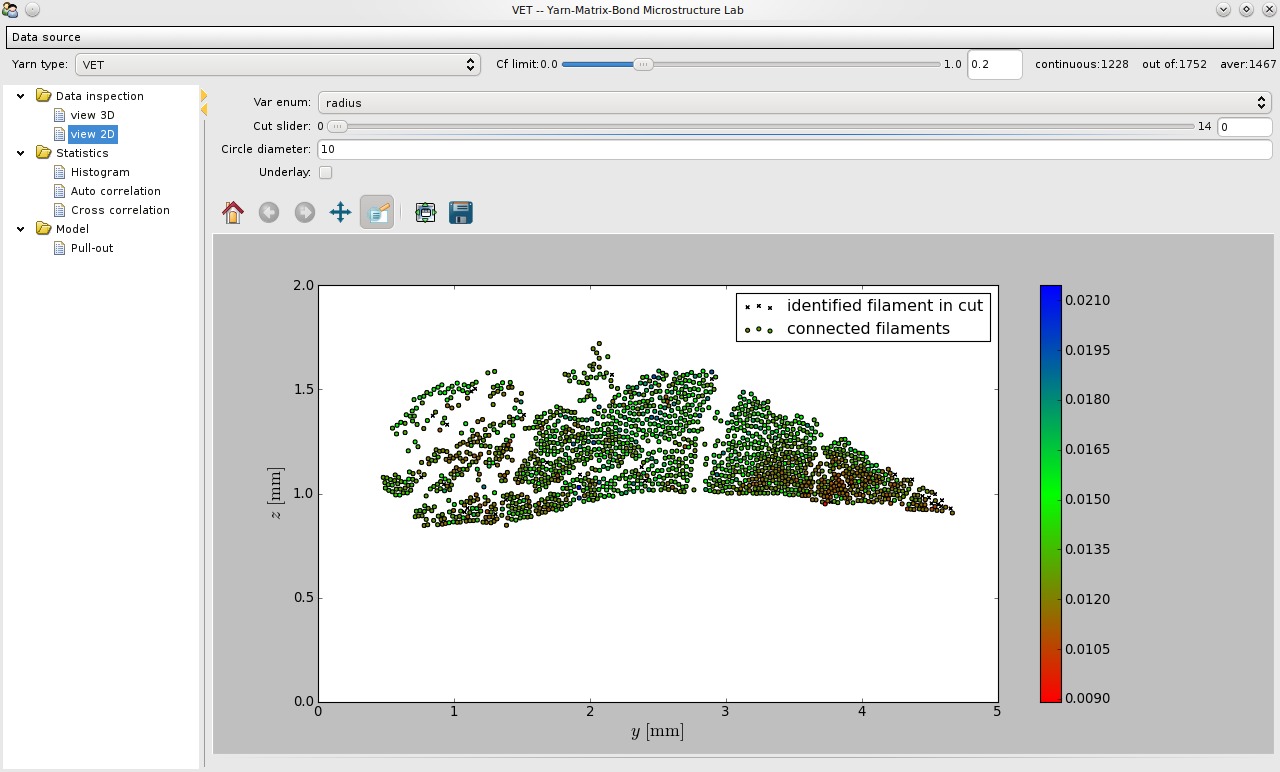Click the Cf limit slider handle
1280x772 pixels.
[x=644, y=65]
